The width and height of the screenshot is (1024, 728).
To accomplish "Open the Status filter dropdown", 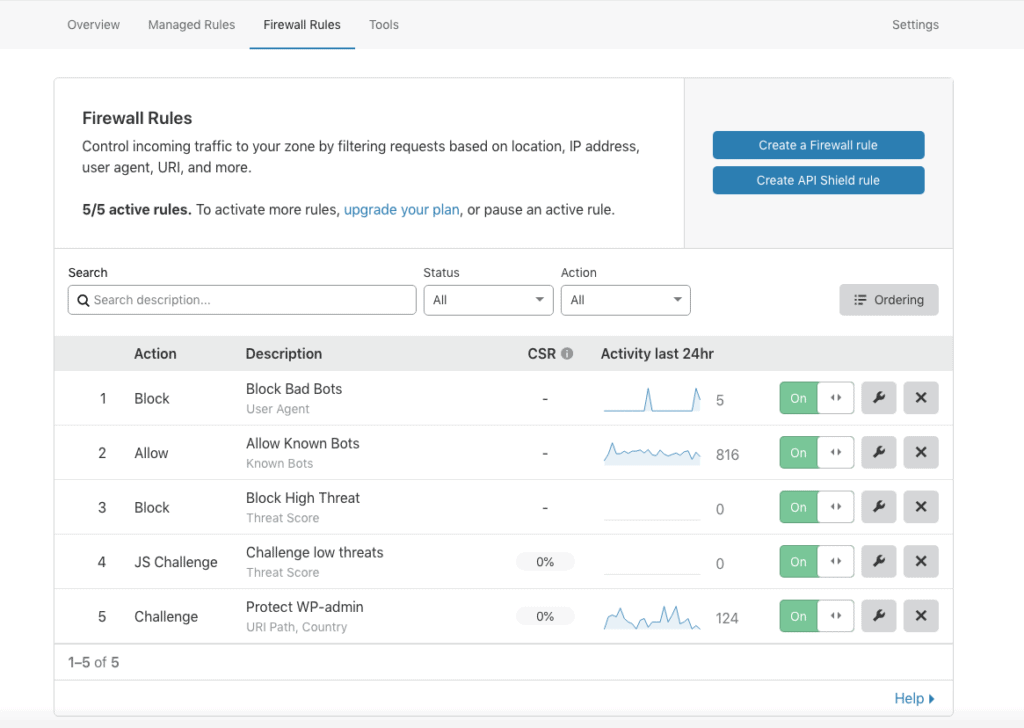I will 488,300.
